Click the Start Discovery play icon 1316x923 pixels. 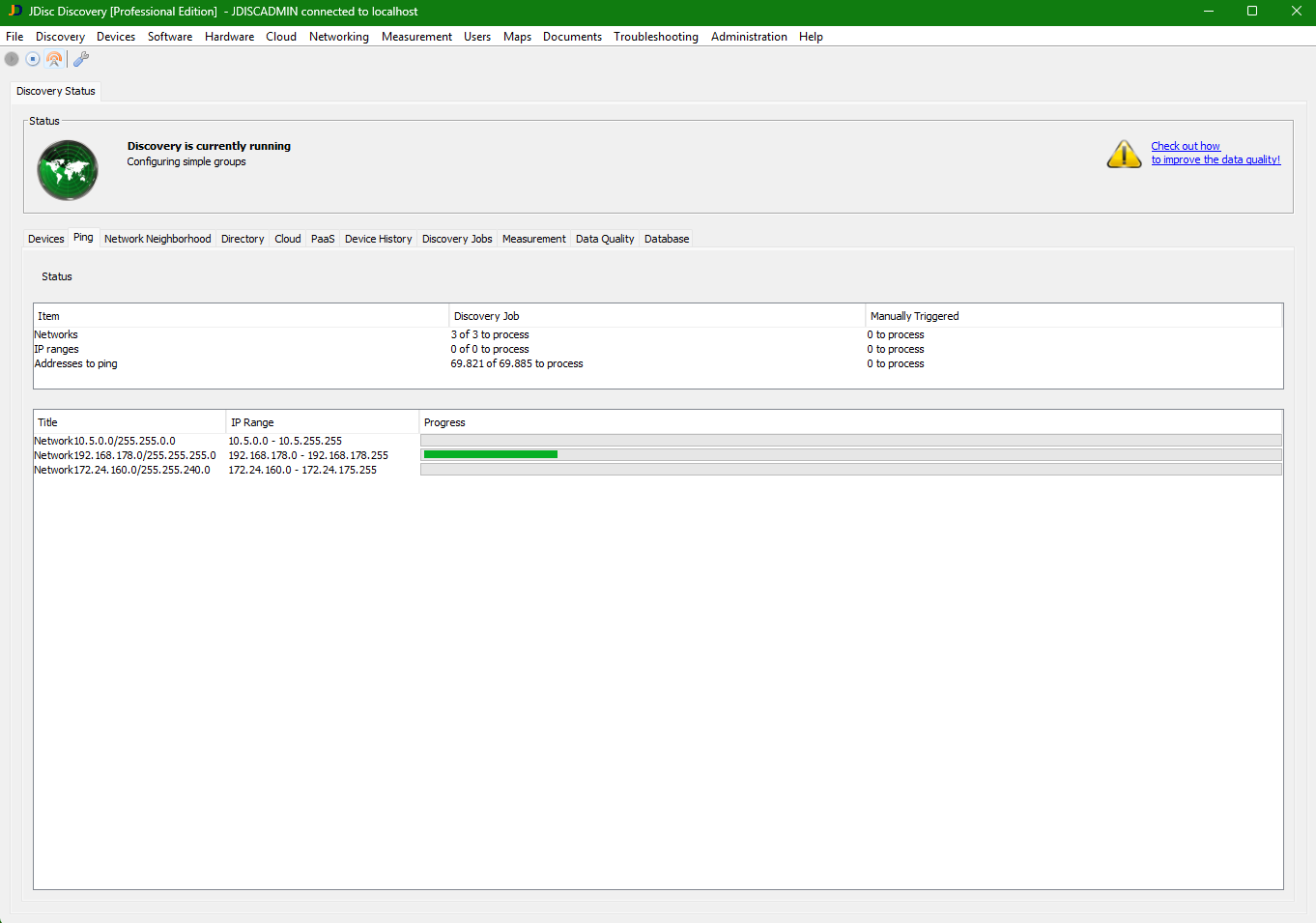11,59
